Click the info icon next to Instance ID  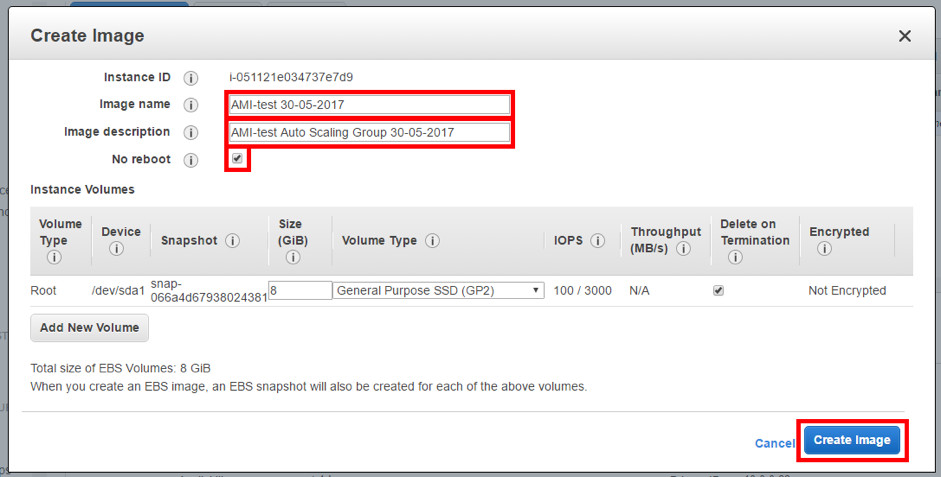point(191,78)
